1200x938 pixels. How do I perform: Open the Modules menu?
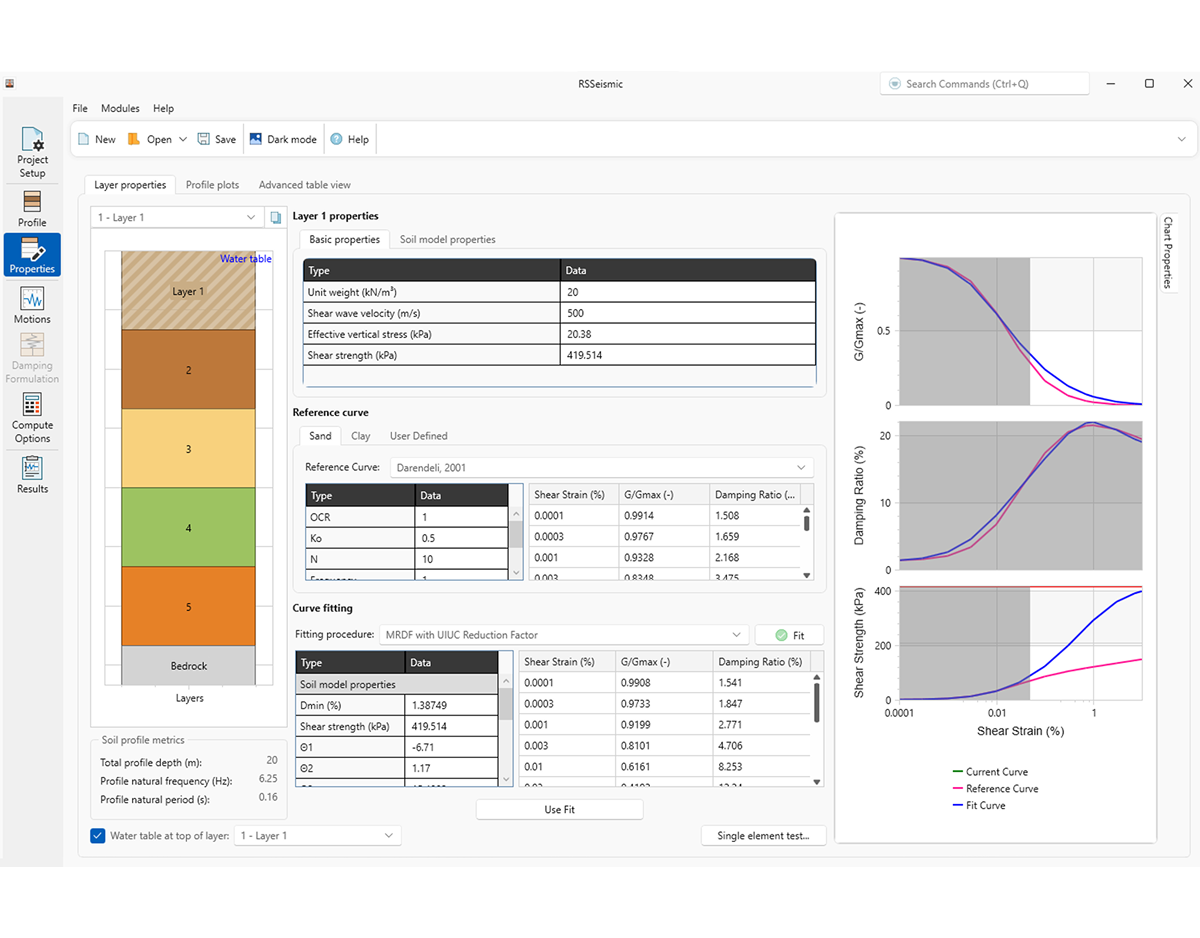pyautogui.click(x=120, y=108)
